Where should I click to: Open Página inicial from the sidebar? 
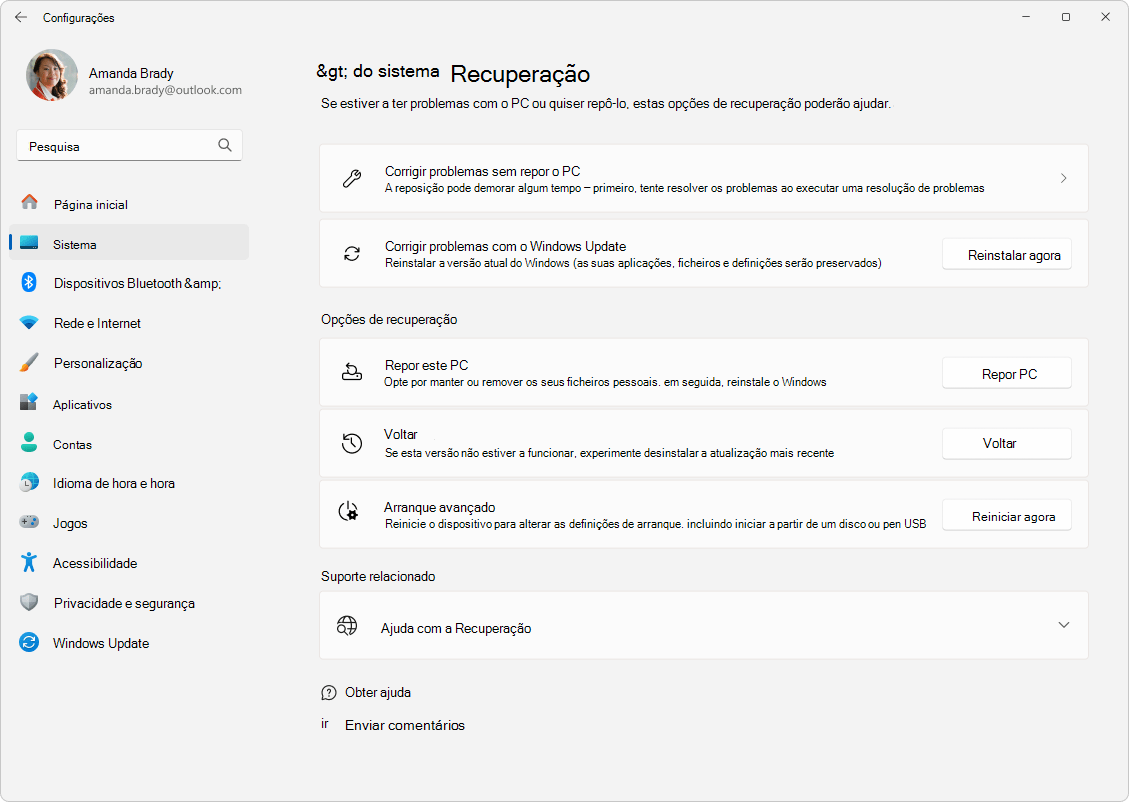coord(90,204)
